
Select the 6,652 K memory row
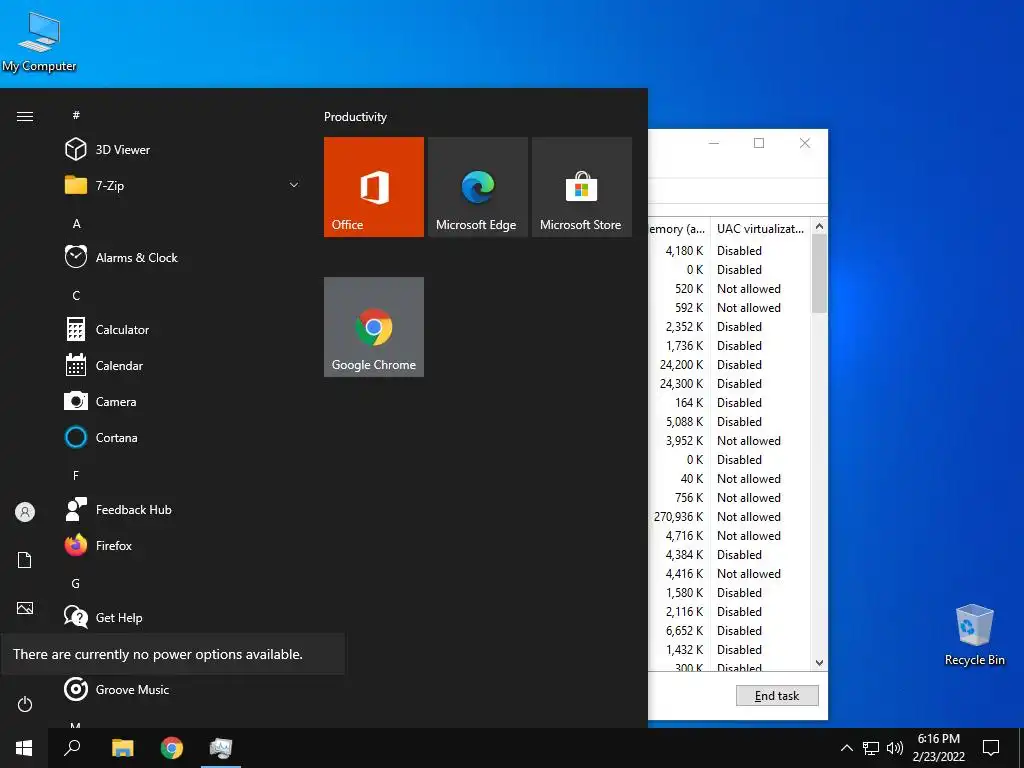[x=684, y=631]
